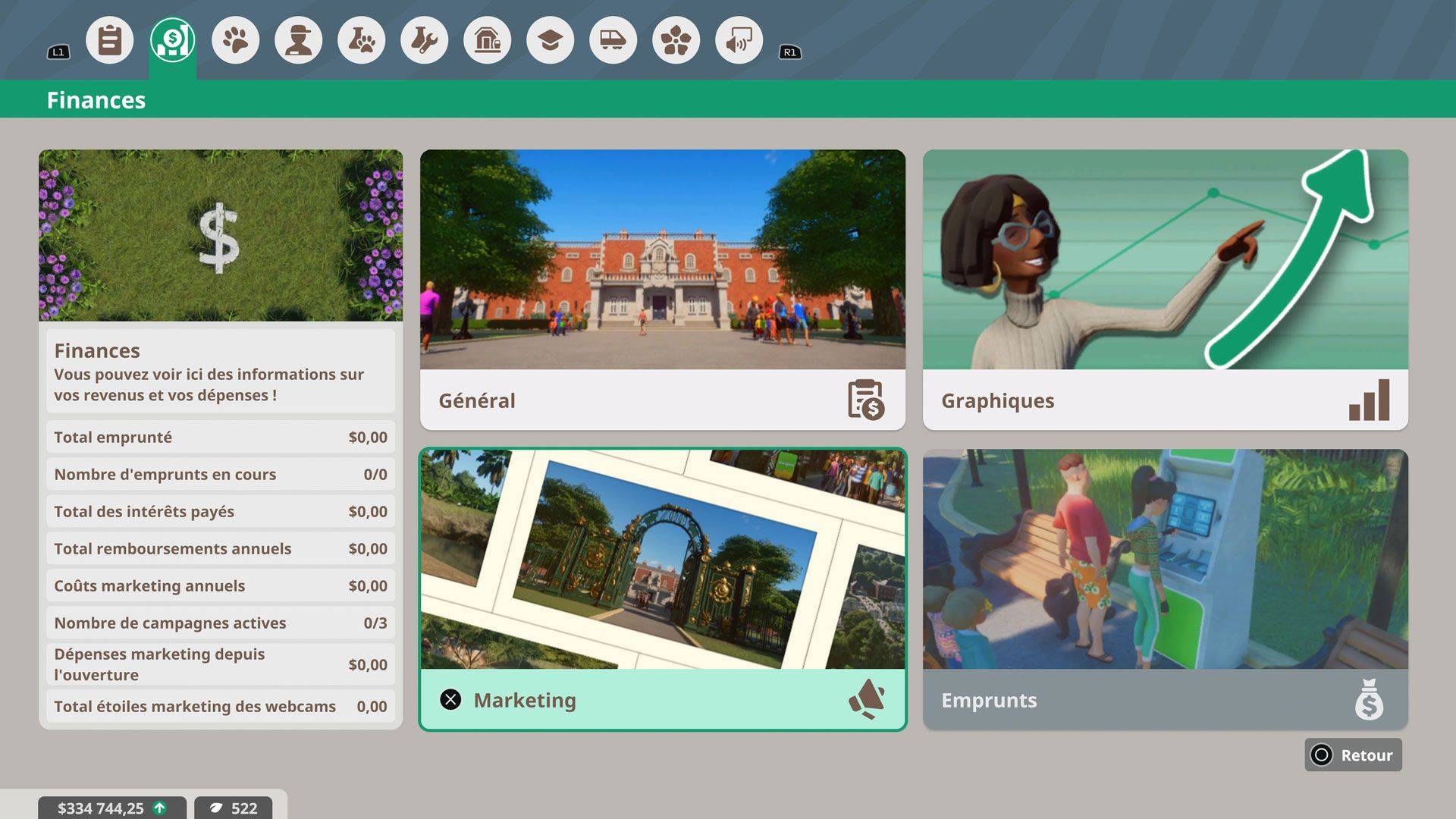This screenshot has width=1456, height=819.
Task: Click the Général clipboard dollar icon
Action: click(865, 400)
